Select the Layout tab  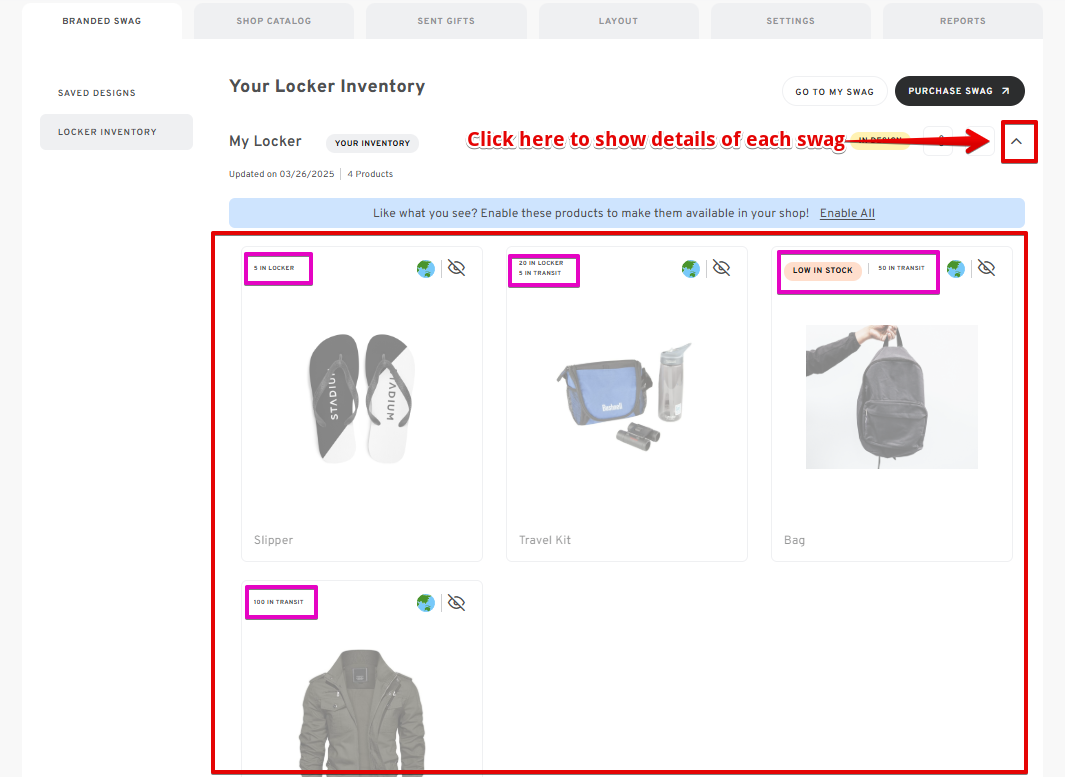coord(618,21)
